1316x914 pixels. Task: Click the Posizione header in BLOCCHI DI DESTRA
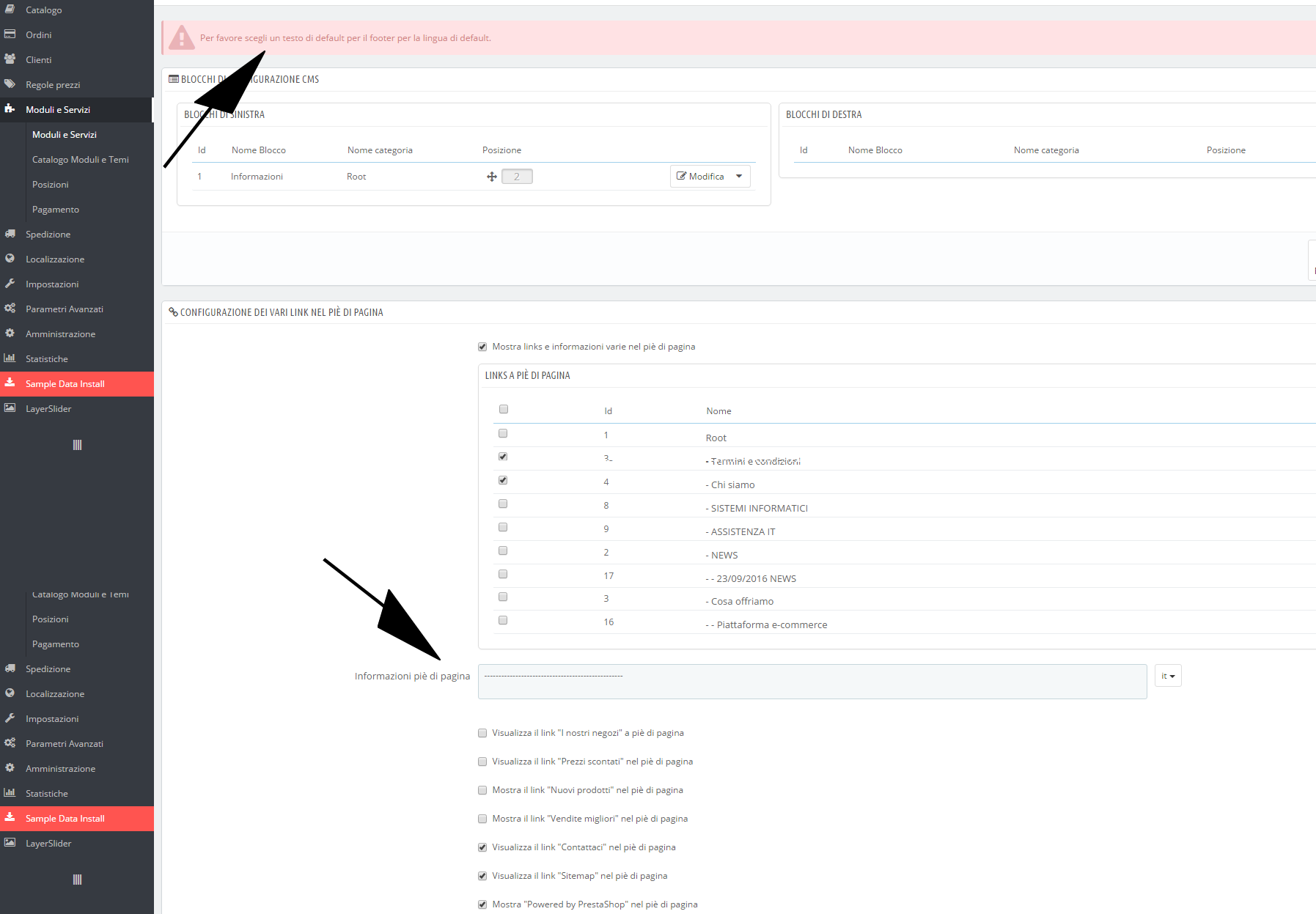pos(1226,150)
